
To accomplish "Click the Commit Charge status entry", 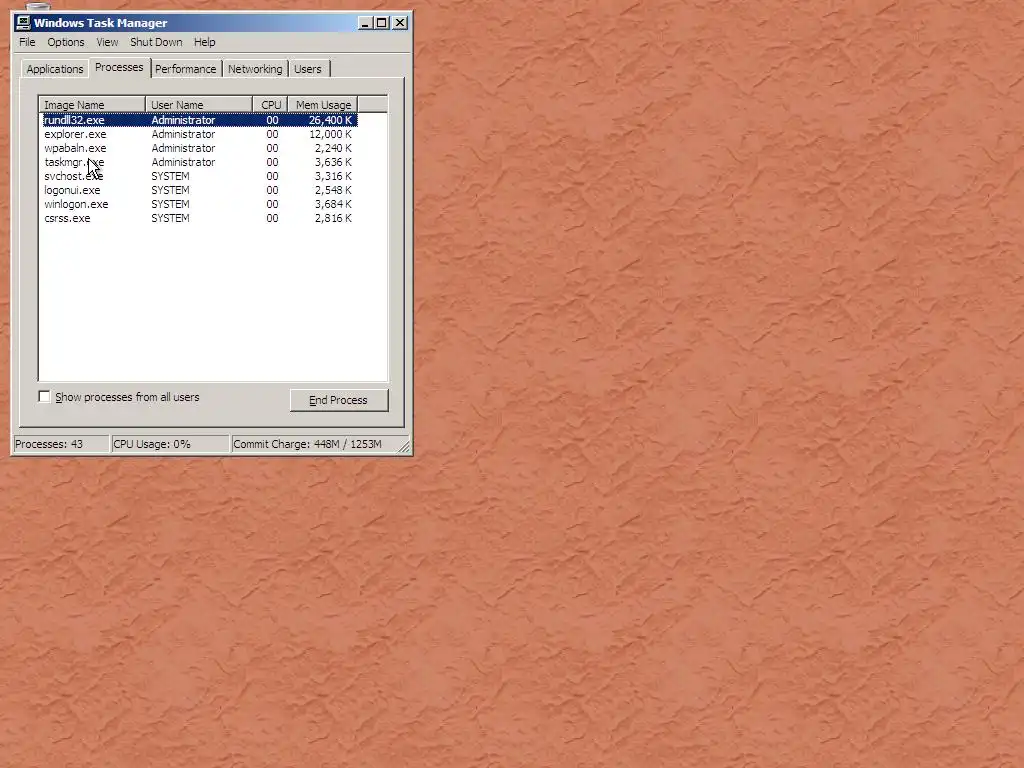I will [315, 444].
